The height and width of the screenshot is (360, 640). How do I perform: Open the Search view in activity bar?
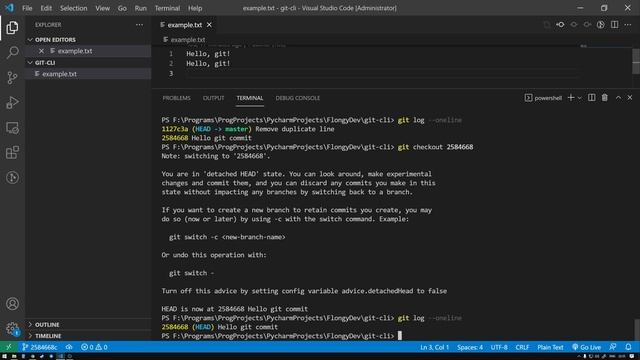coord(12,52)
